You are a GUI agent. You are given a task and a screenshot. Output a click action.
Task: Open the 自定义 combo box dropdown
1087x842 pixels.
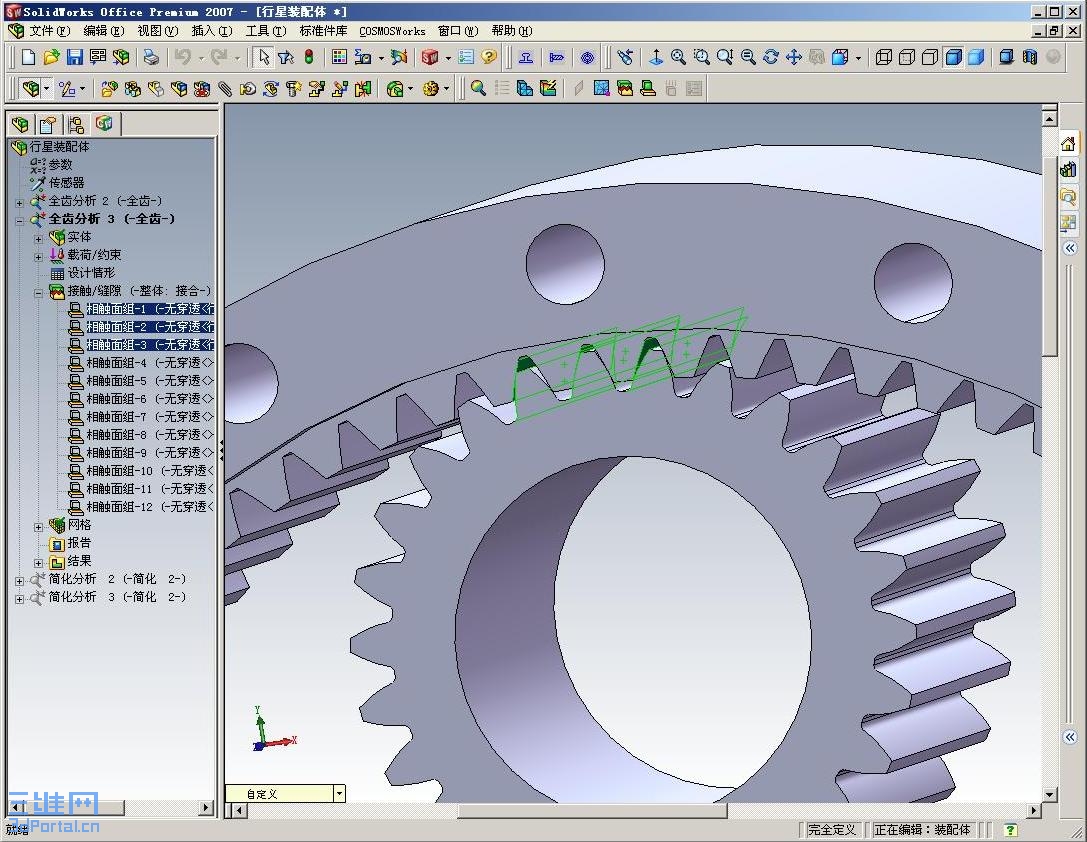(x=339, y=793)
